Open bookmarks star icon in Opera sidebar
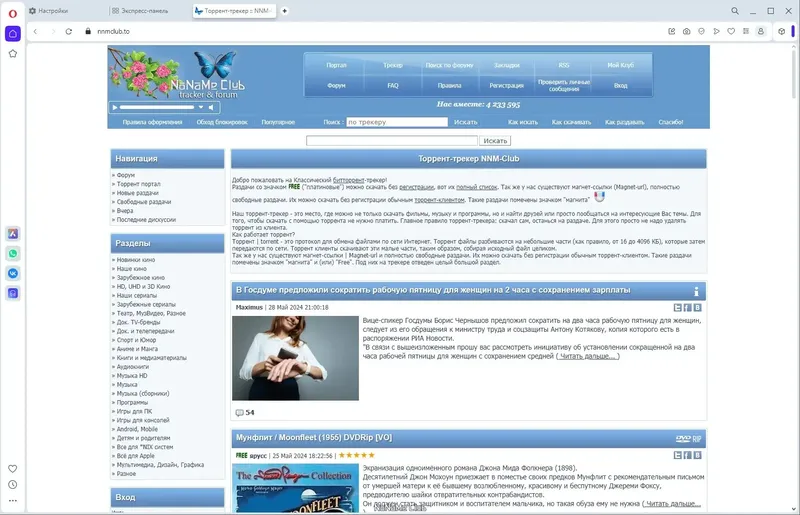 [13, 54]
